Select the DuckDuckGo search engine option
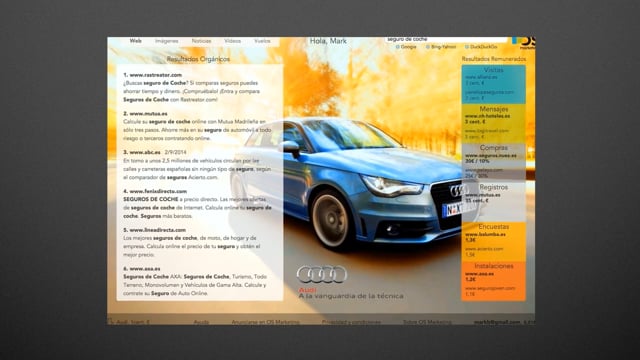The height and width of the screenshot is (360, 640). [x=481, y=47]
